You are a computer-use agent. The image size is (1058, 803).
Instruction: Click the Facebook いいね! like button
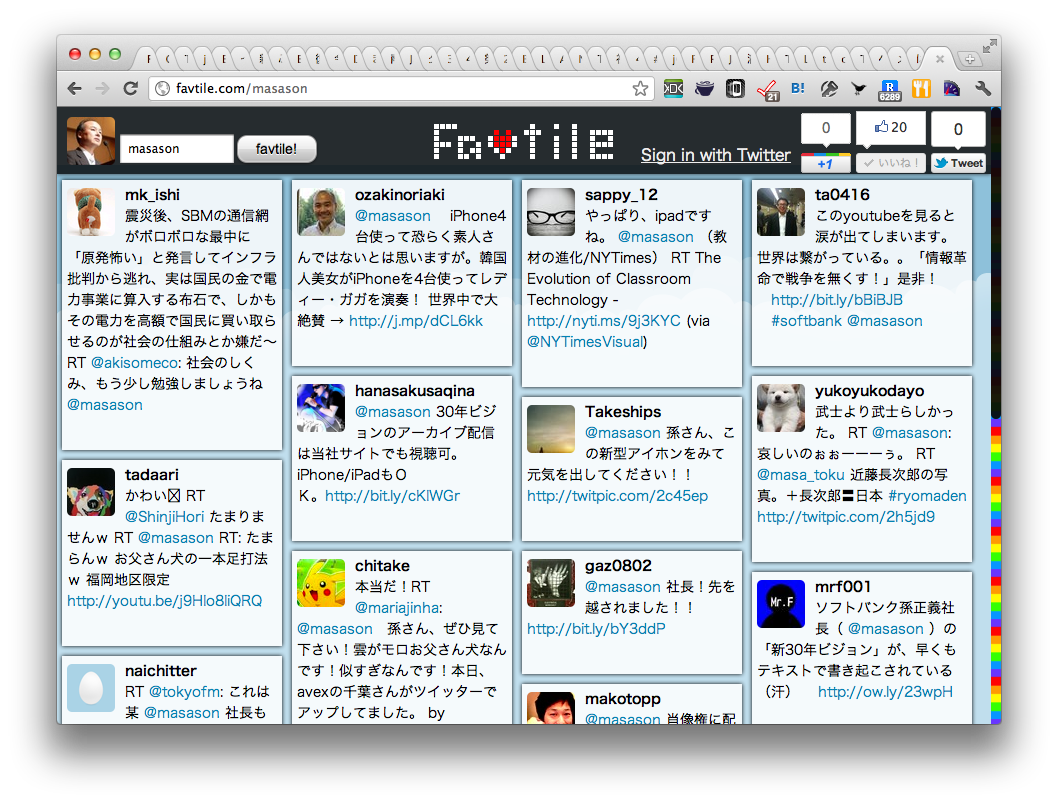pyautogui.click(x=891, y=163)
